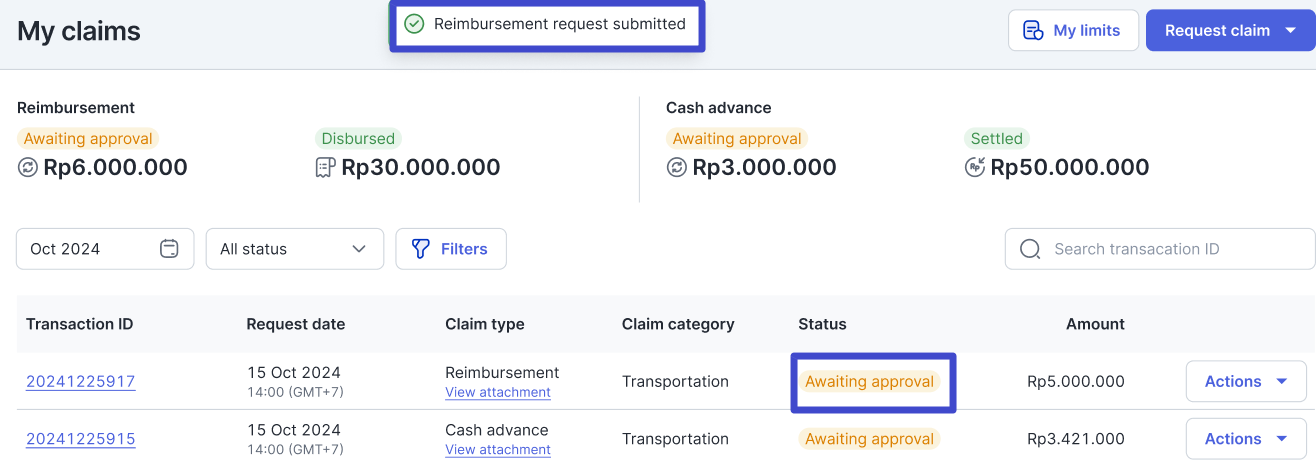The height and width of the screenshot is (466, 1316).
Task: Click the calendar icon in the date field
Action: tap(170, 249)
